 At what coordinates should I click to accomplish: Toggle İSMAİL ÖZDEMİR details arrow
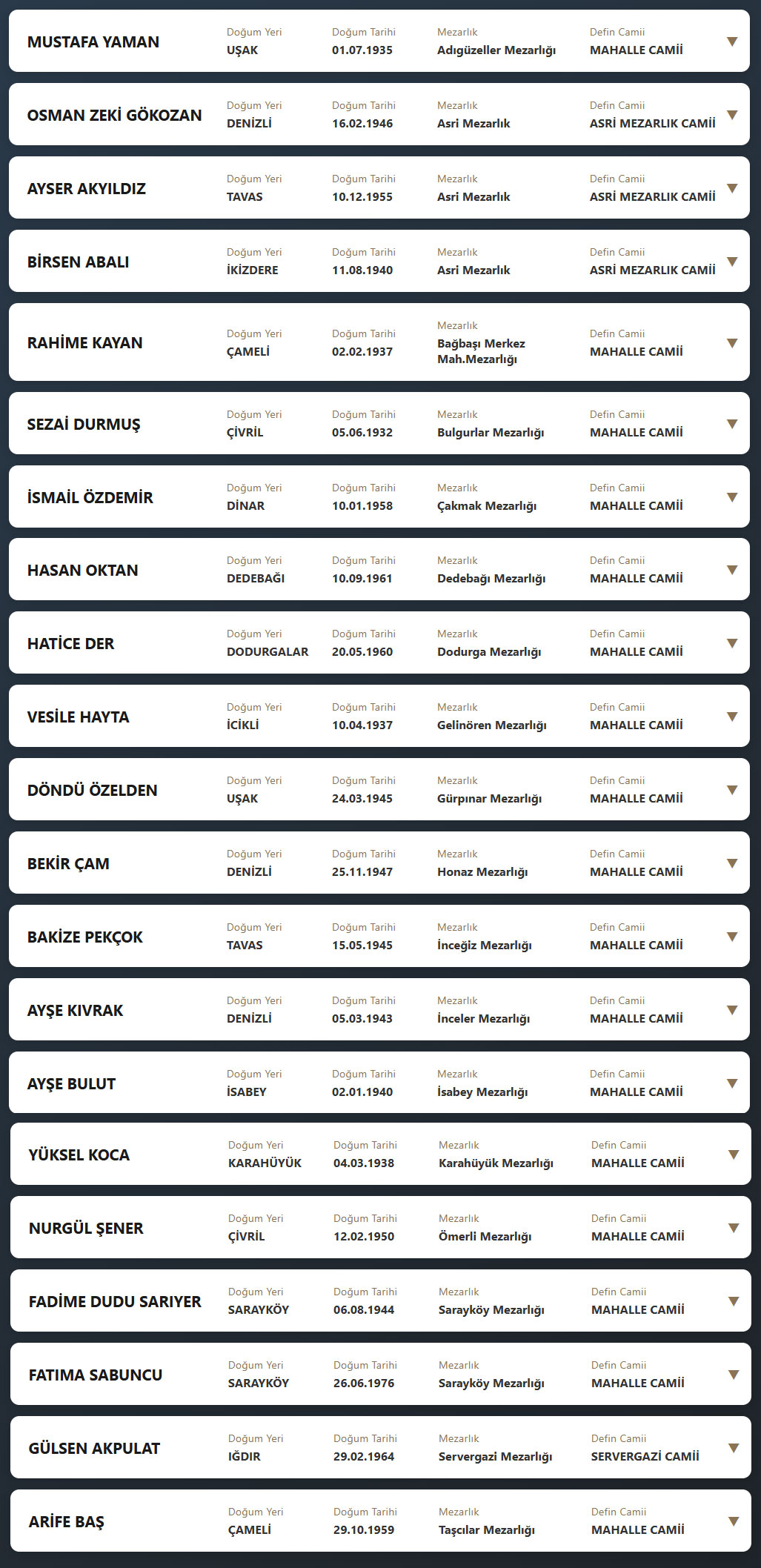[x=732, y=497]
